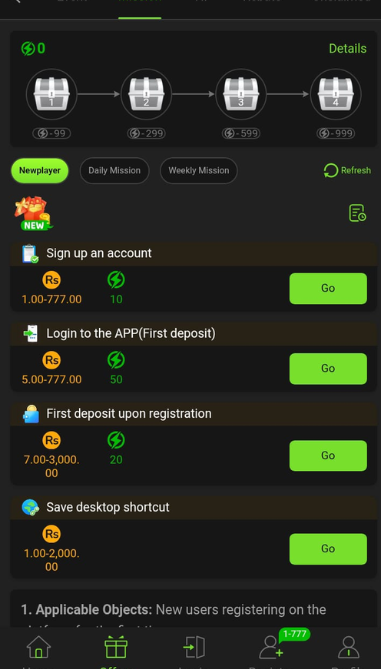The width and height of the screenshot is (381, 669).
Task: Select the Newplayer mission filter
Action: (40, 171)
